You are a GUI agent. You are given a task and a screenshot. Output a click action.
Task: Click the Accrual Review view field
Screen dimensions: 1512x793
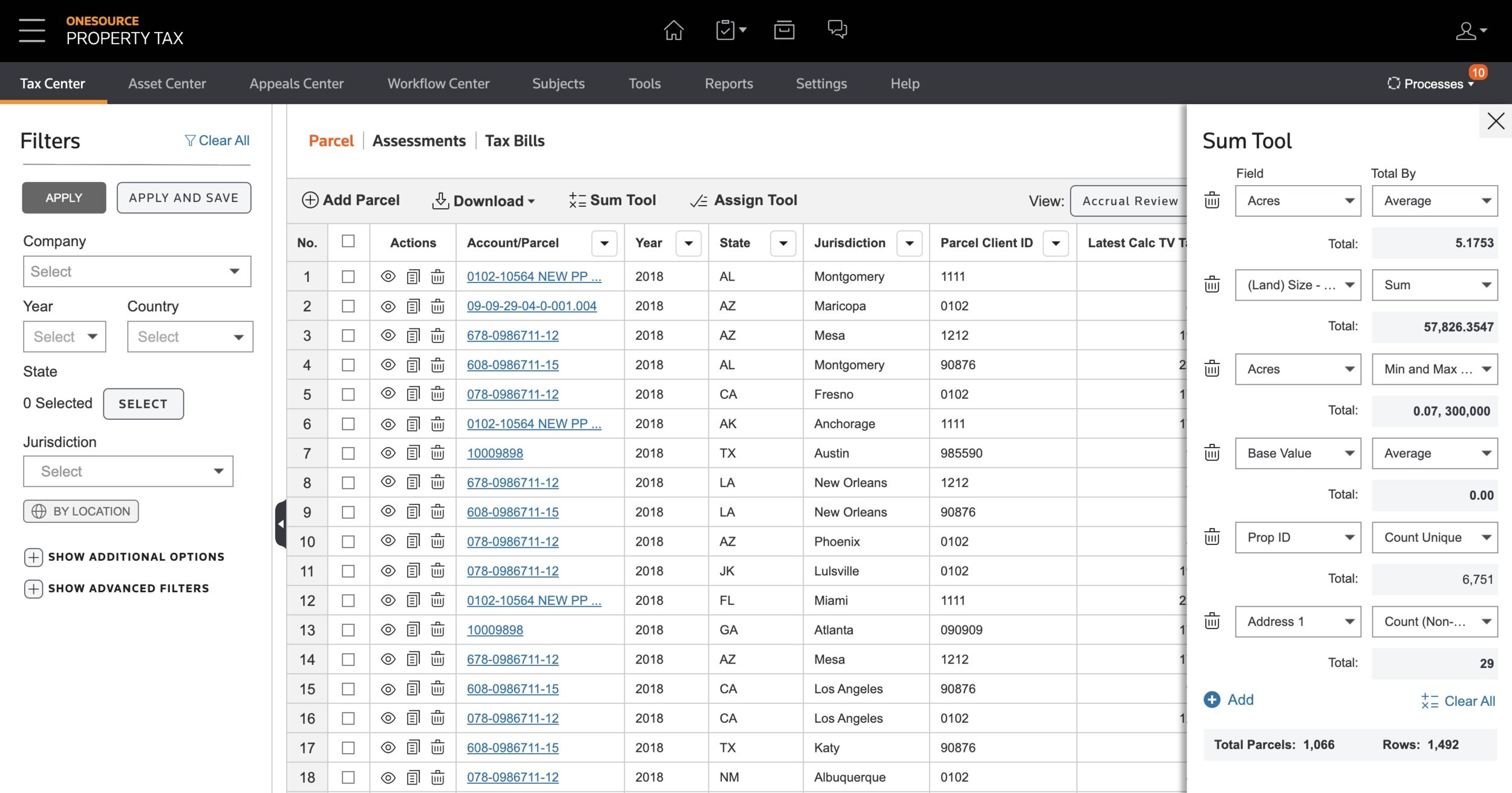click(1129, 201)
